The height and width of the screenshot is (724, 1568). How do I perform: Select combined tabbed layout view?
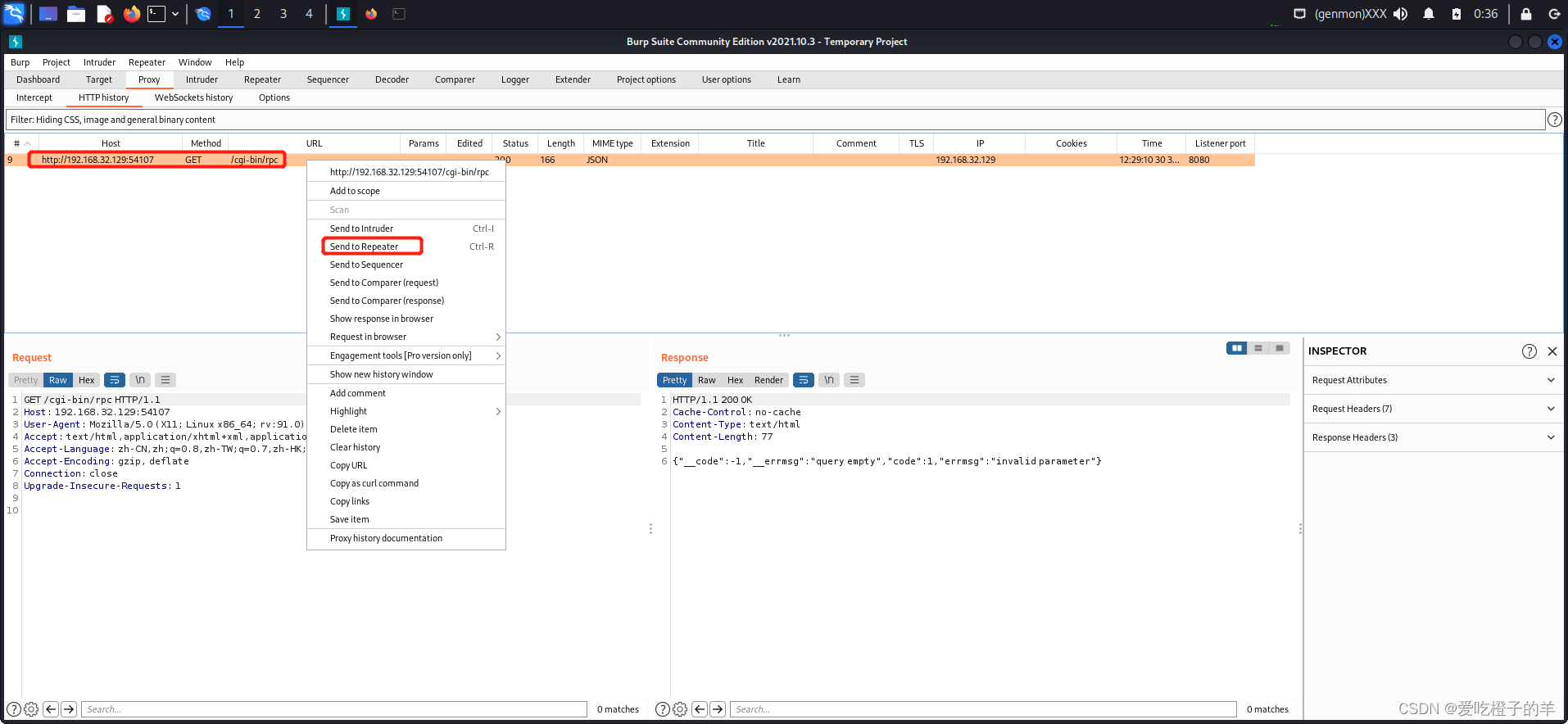click(x=1280, y=348)
